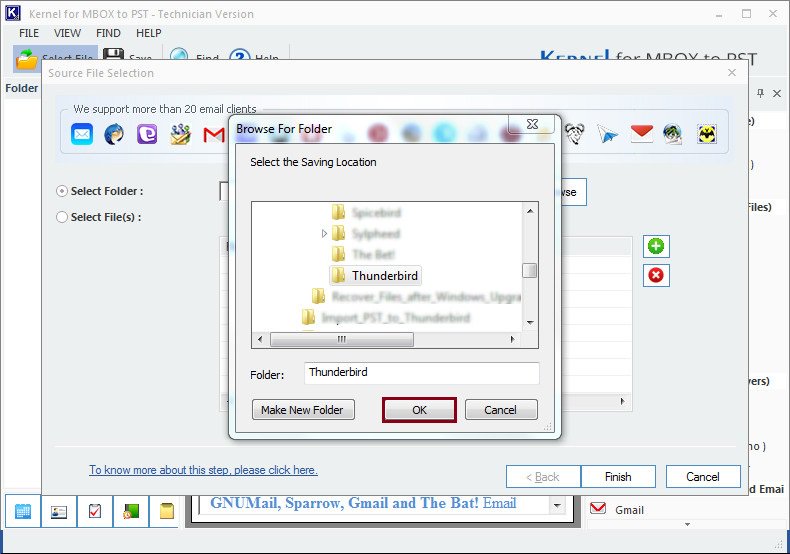Screen dimensions: 790x554
Task: Click Cancel in Browse For Folder dialog
Action: pyautogui.click(x=501, y=409)
